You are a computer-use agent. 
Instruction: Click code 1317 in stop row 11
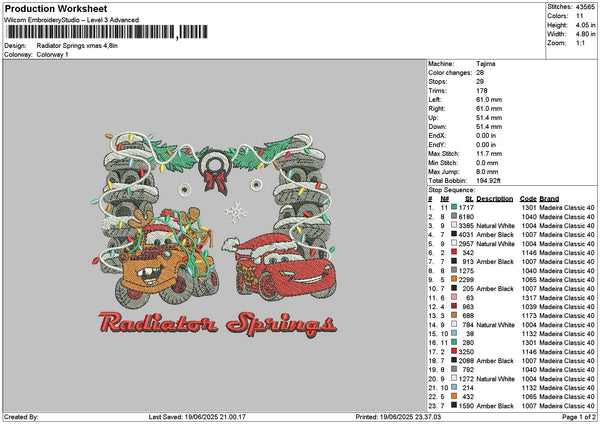click(529, 297)
